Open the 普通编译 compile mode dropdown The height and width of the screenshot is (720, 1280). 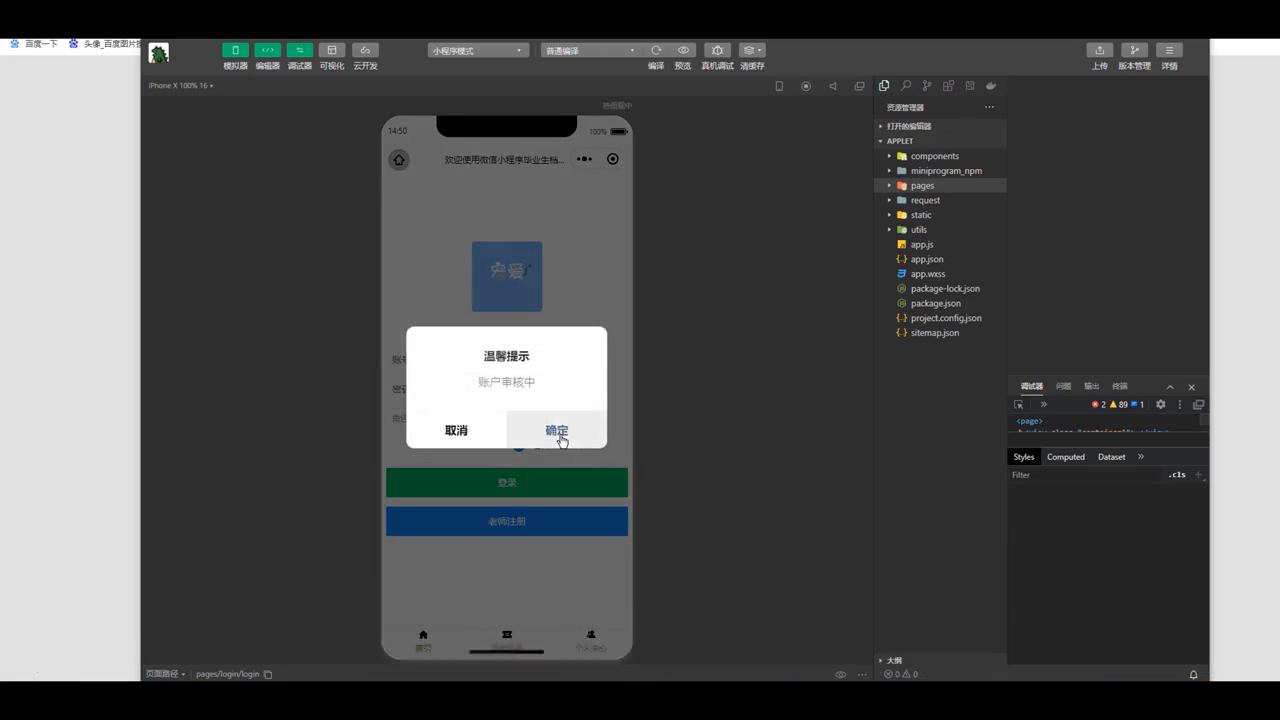(x=588, y=50)
